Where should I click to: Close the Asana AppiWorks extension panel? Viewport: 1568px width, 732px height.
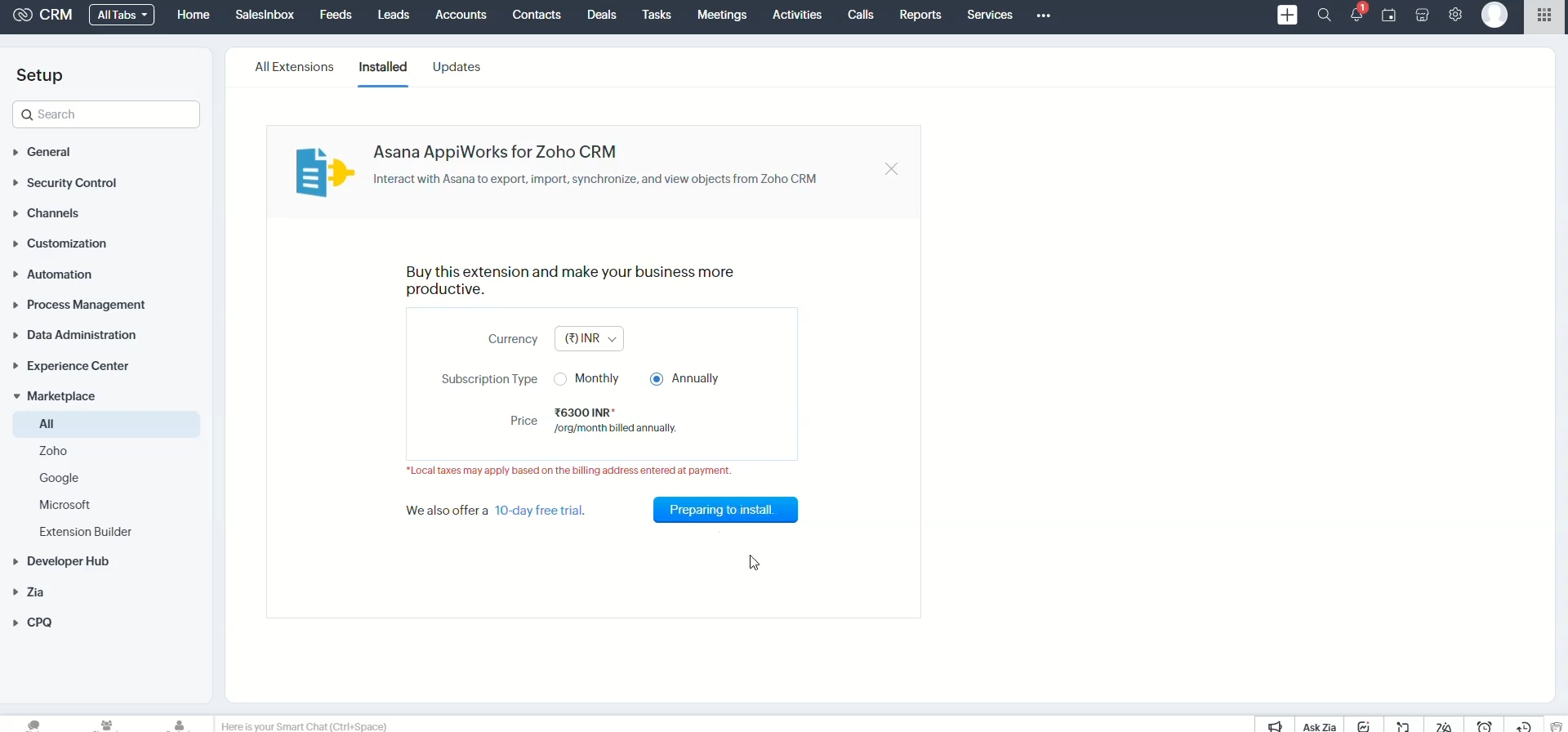tap(892, 169)
